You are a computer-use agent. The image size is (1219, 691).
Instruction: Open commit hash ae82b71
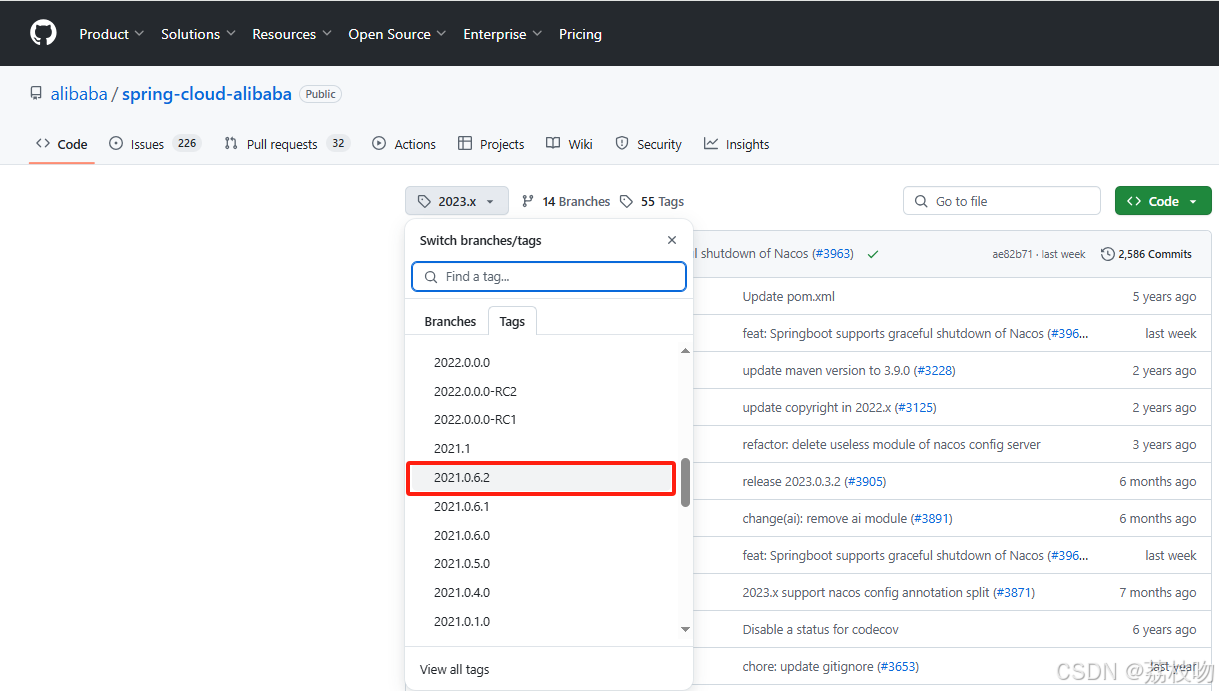coord(1011,254)
